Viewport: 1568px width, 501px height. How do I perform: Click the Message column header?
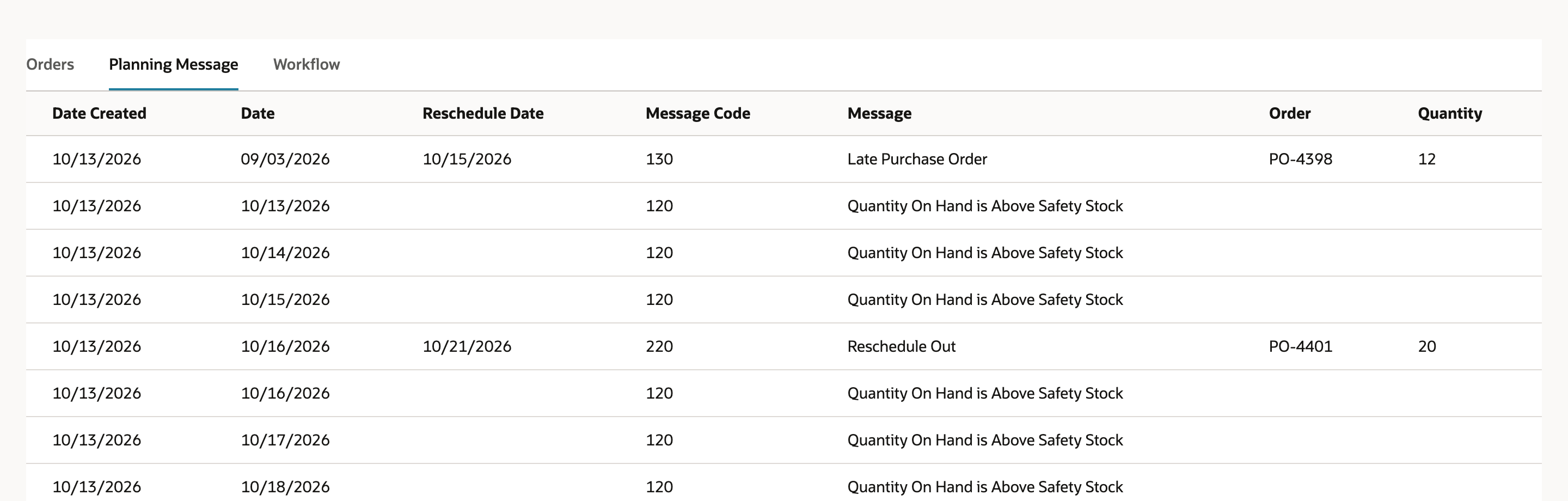coord(879,113)
